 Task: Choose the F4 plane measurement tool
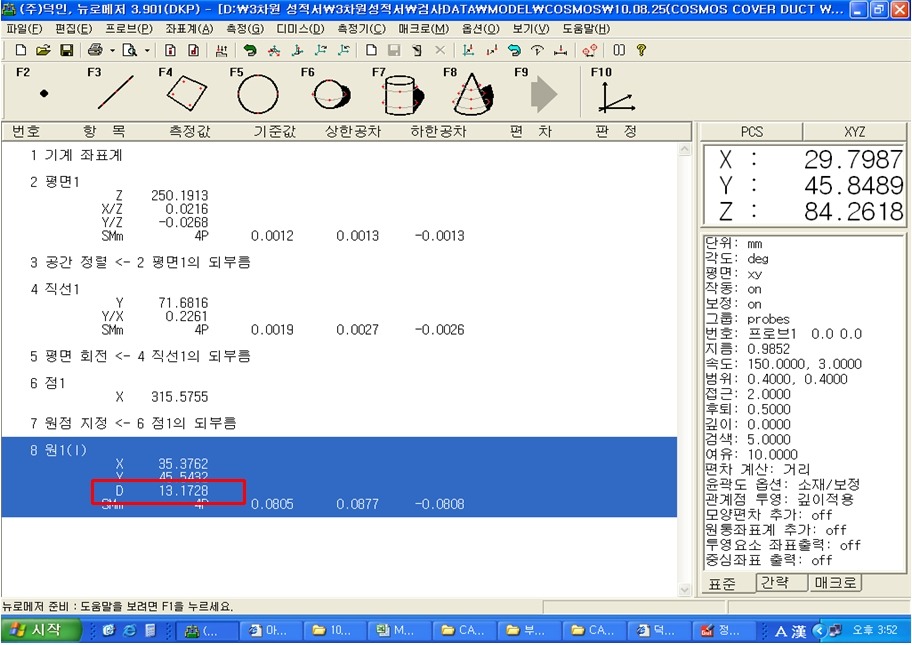coord(185,94)
